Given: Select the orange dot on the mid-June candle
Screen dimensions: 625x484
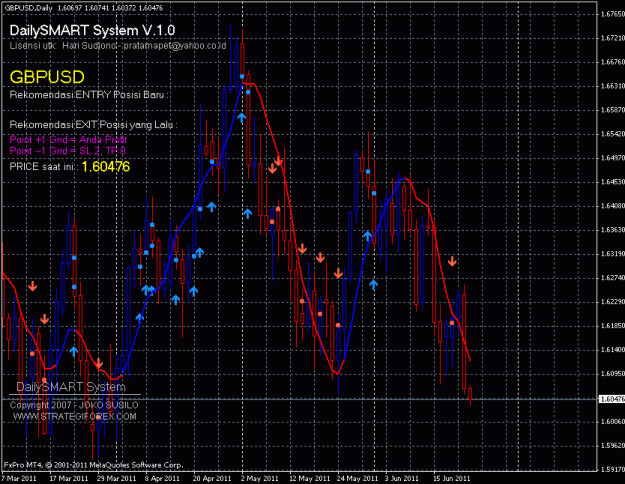Looking at the screenshot, I should point(452,323).
